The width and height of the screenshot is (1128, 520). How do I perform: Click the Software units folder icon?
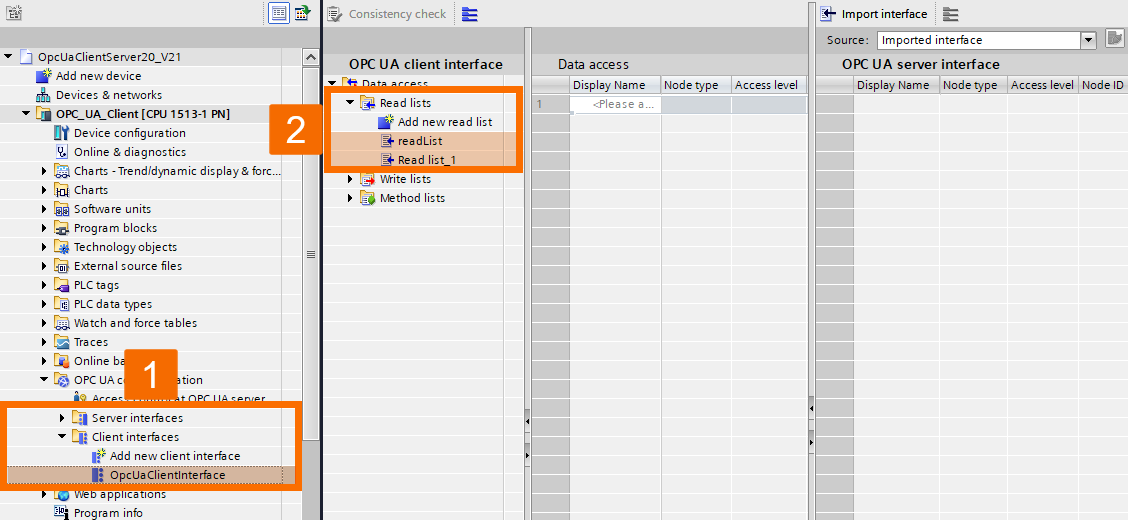point(62,209)
